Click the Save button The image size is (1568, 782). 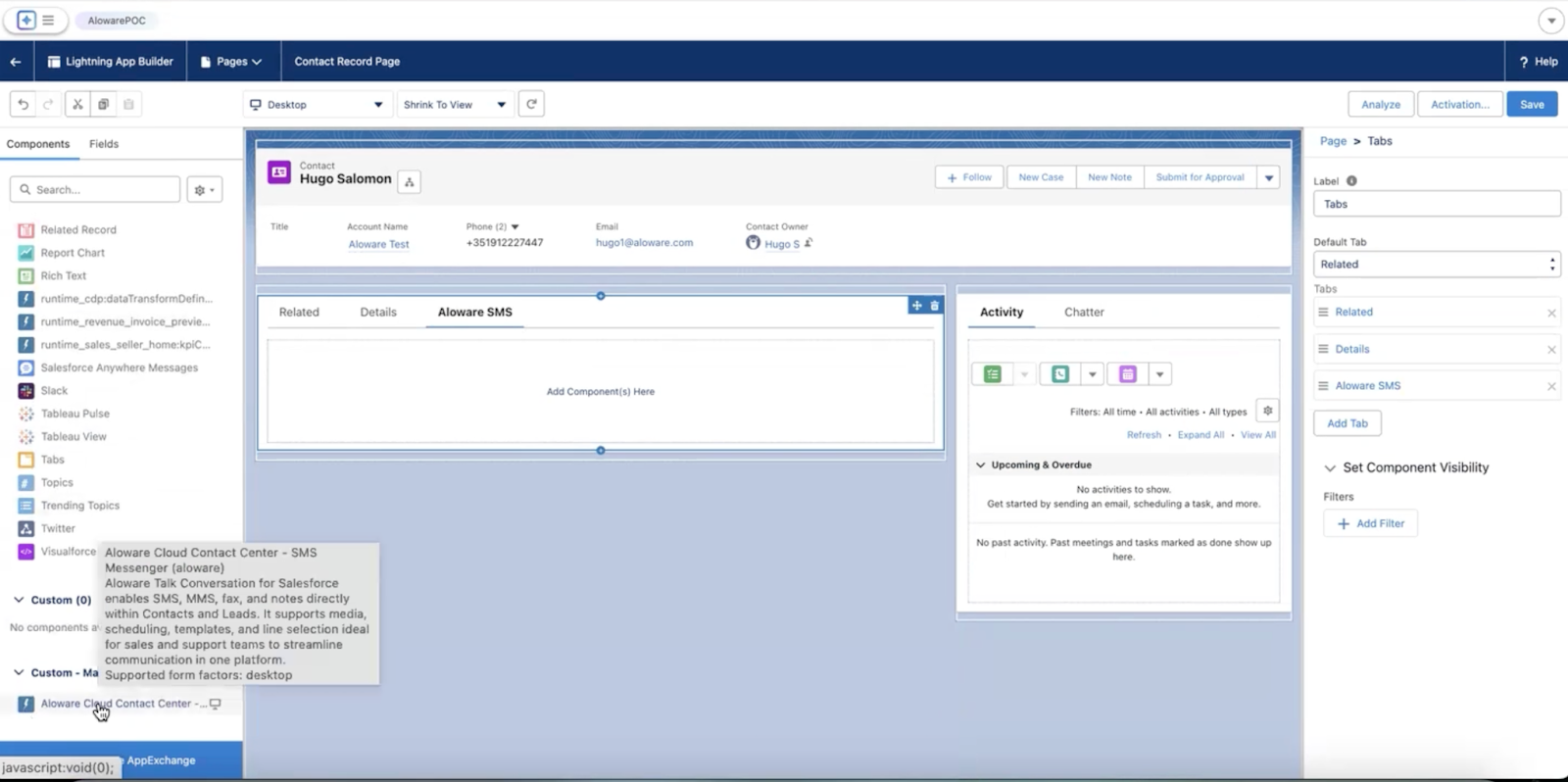coord(1532,105)
